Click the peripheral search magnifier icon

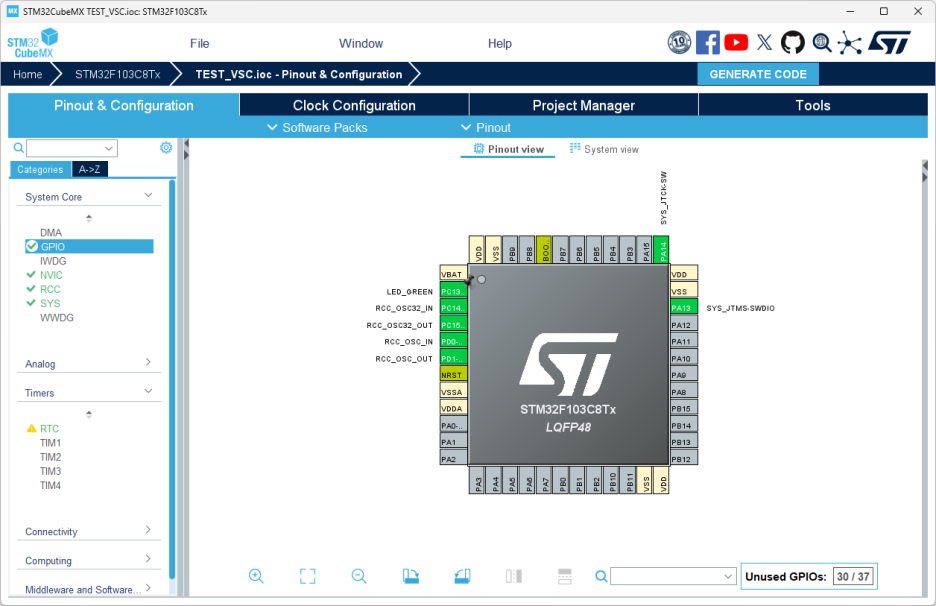pyautogui.click(x=19, y=147)
